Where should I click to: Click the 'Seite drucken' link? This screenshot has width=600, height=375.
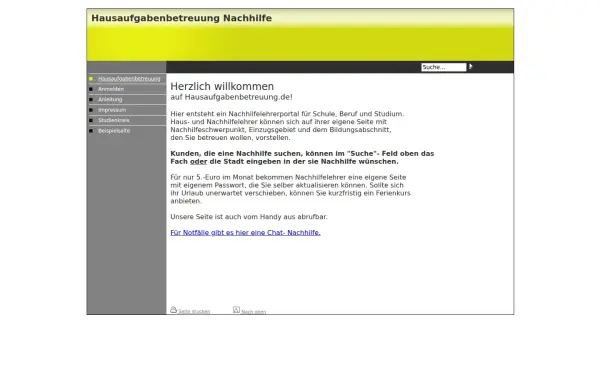click(x=194, y=311)
